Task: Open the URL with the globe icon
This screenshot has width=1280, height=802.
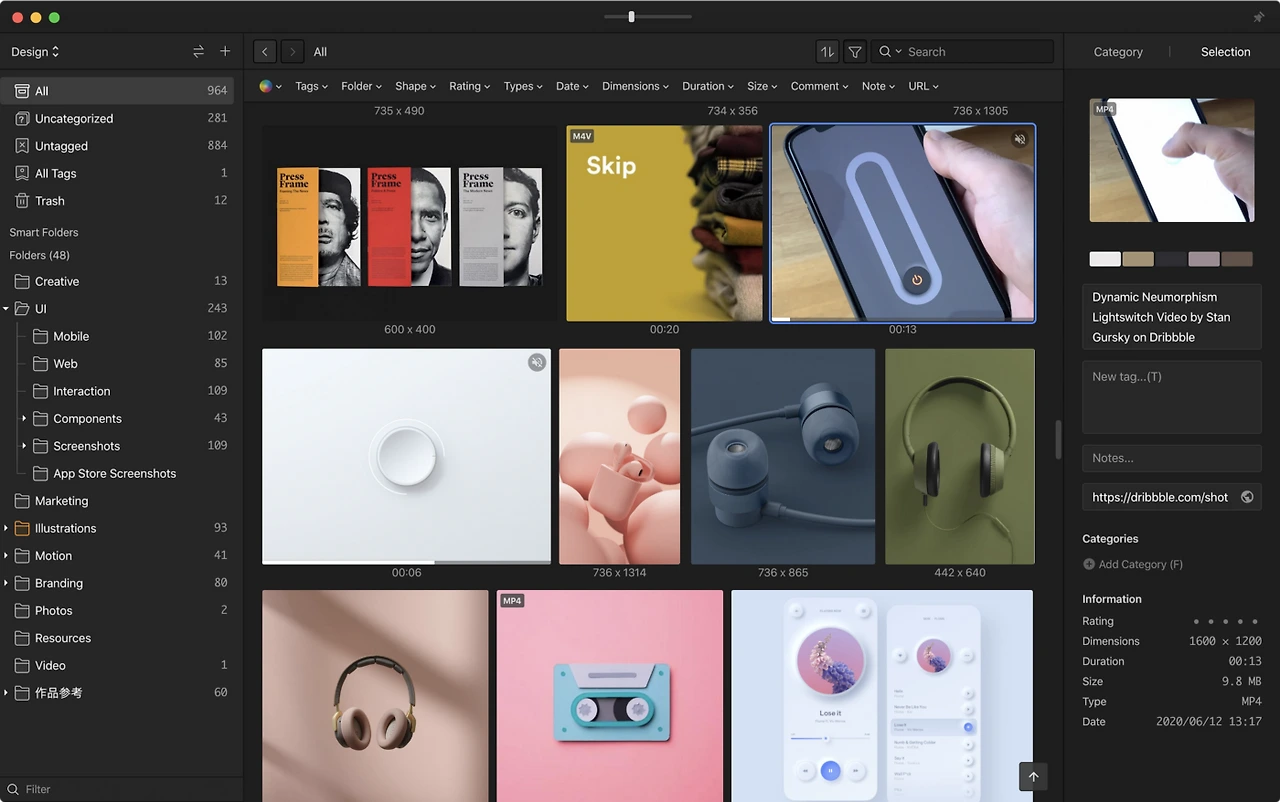Action: pos(1247,497)
